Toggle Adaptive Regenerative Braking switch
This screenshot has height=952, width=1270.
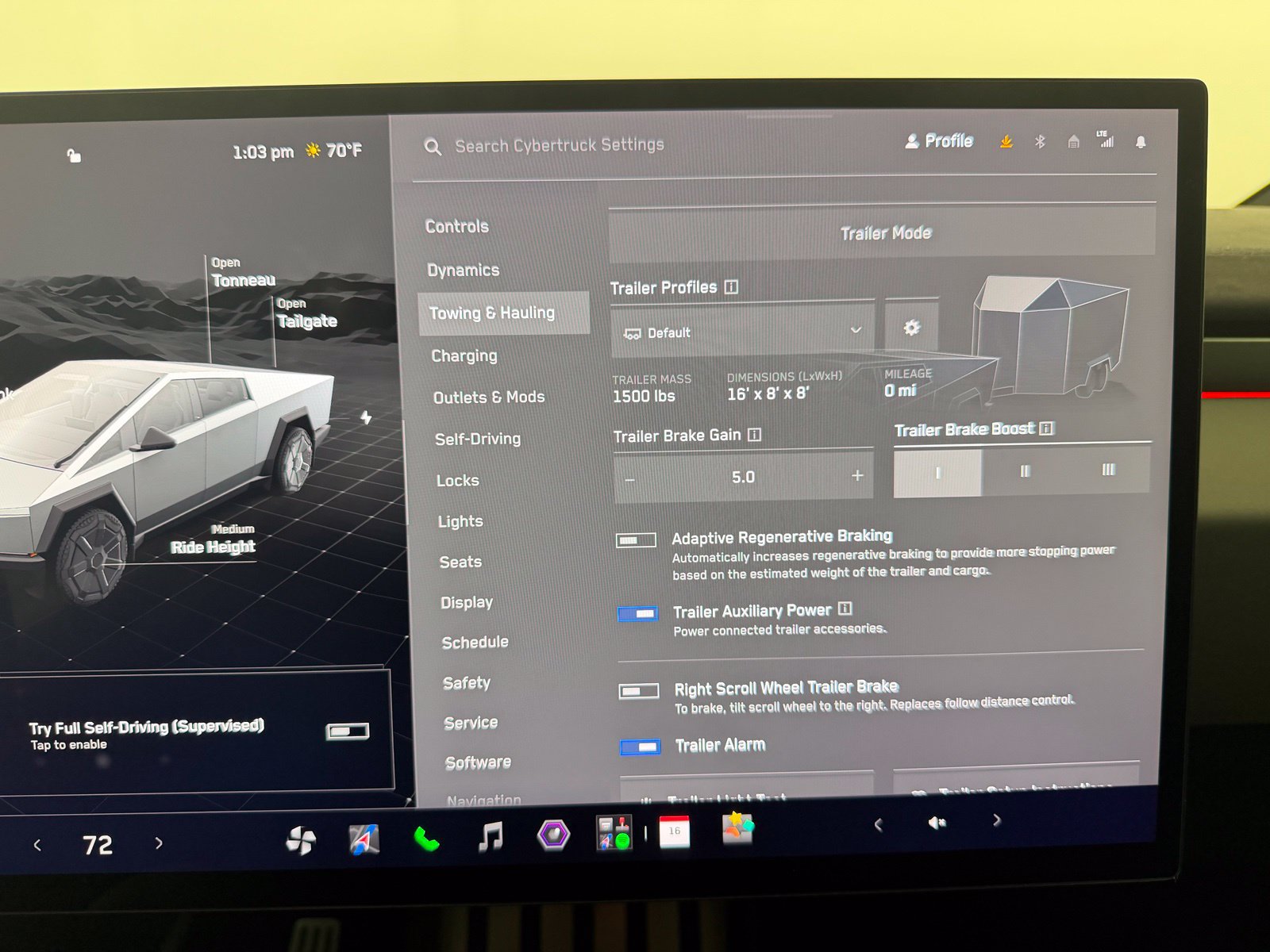click(x=636, y=540)
